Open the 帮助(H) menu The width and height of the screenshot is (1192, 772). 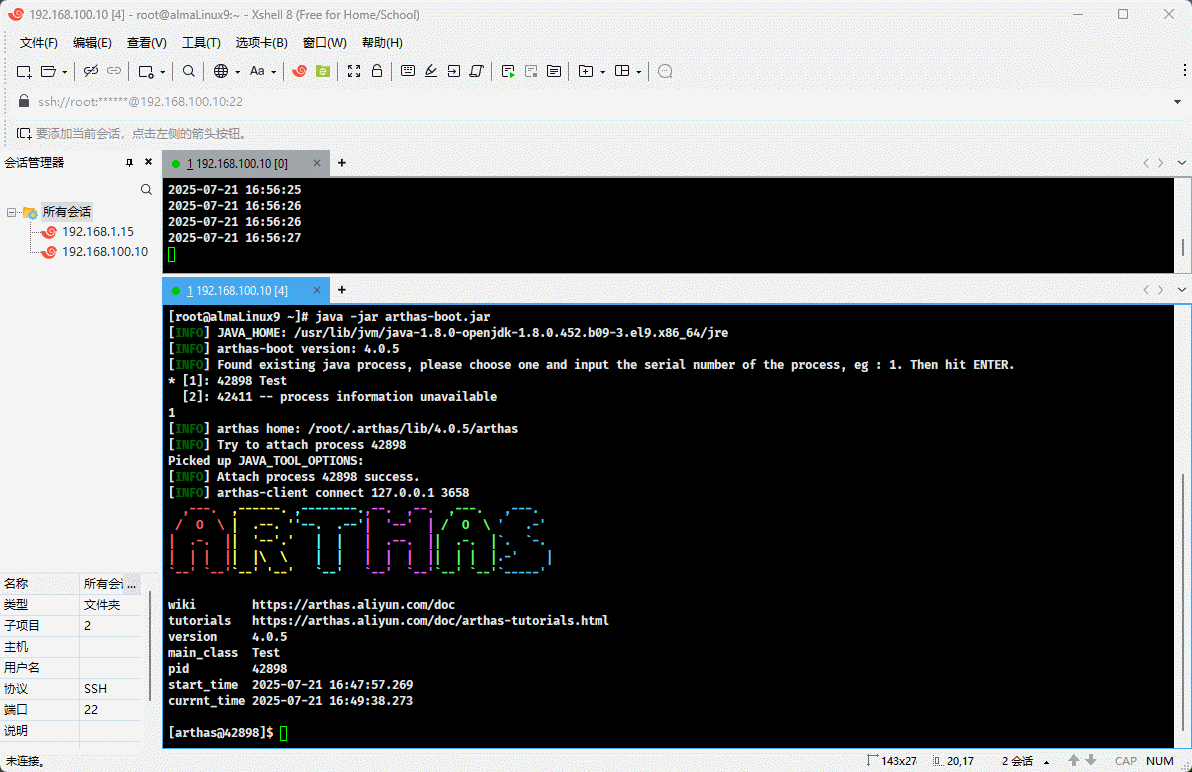click(x=382, y=43)
